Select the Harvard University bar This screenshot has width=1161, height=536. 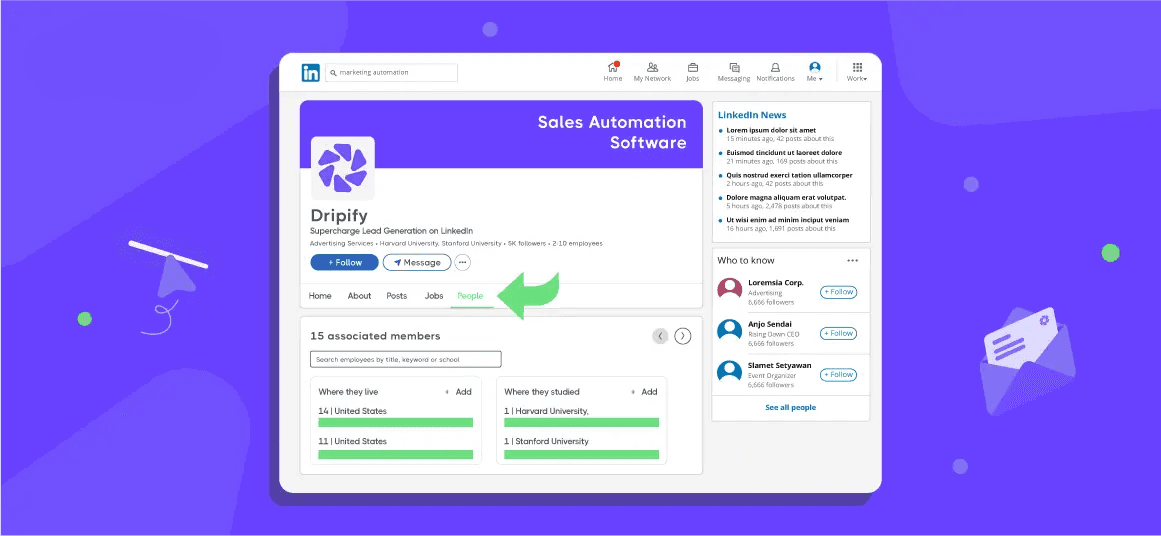tap(581, 422)
